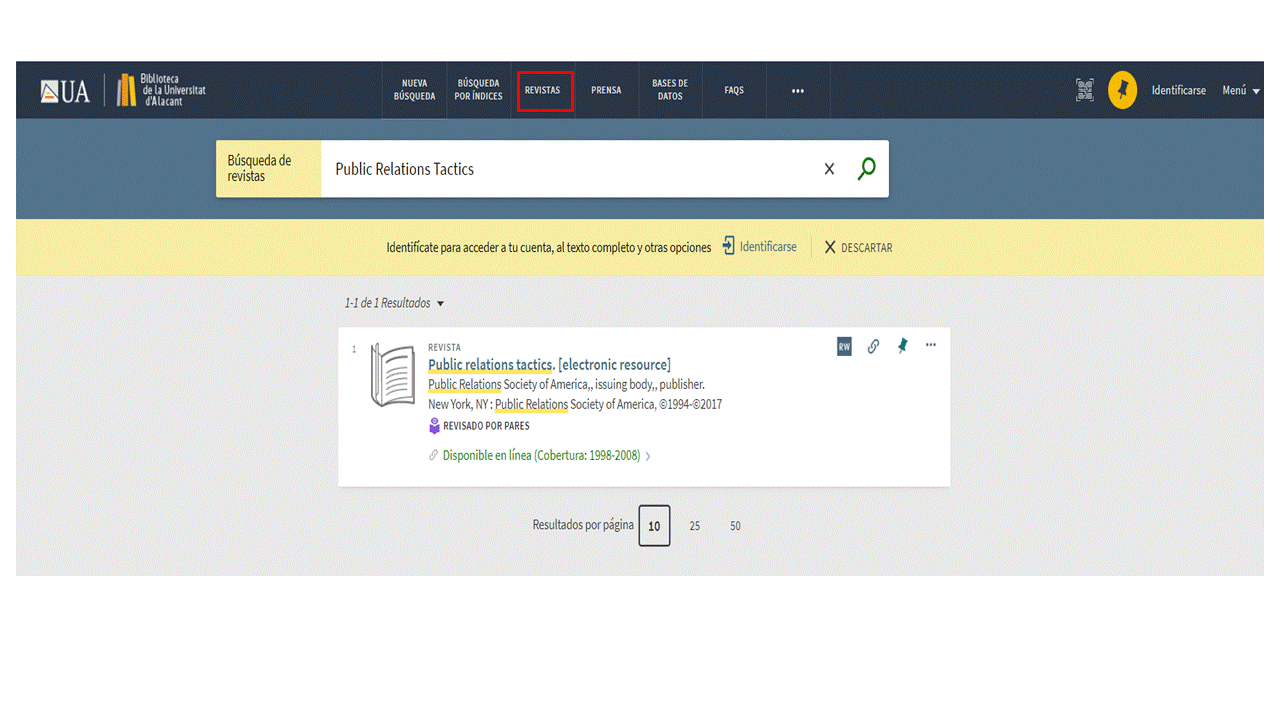The image size is (1280, 720).
Task: Click the green magnifying glass search icon
Action: (866, 169)
